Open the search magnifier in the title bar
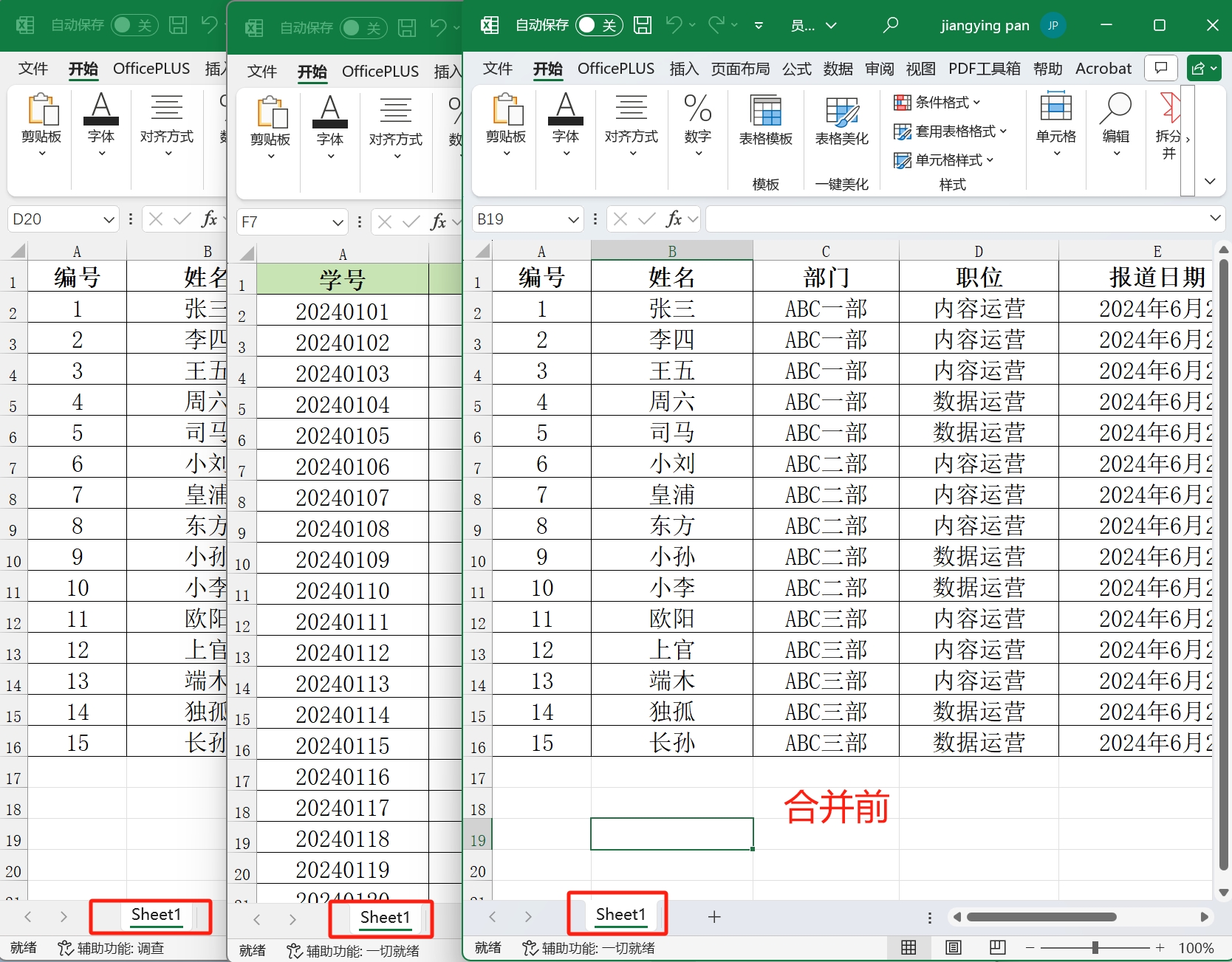 click(891, 25)
